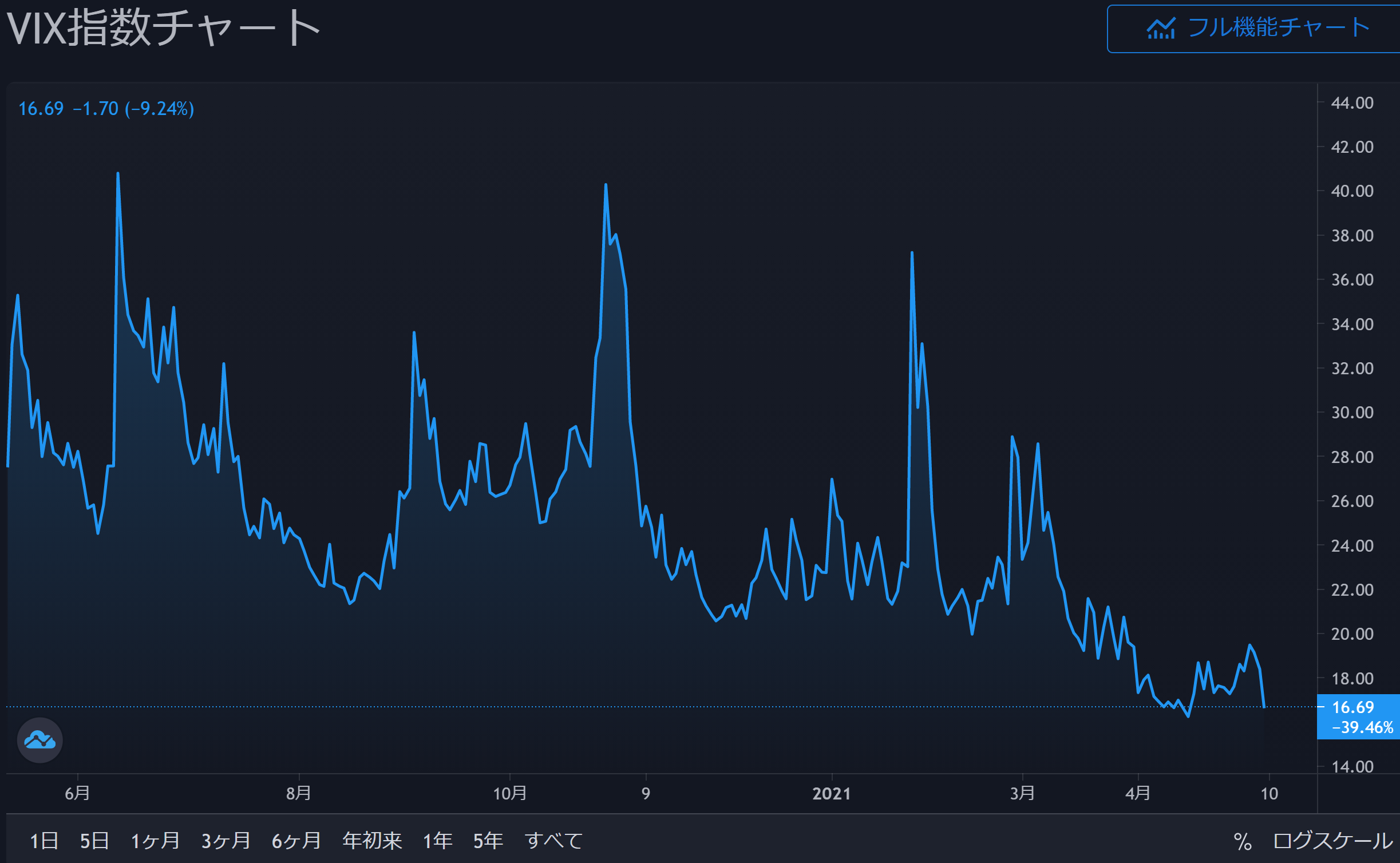Click the 40.00 price axis label
The height and width of the screenshot is (863, 1400).
[1352, 191]
